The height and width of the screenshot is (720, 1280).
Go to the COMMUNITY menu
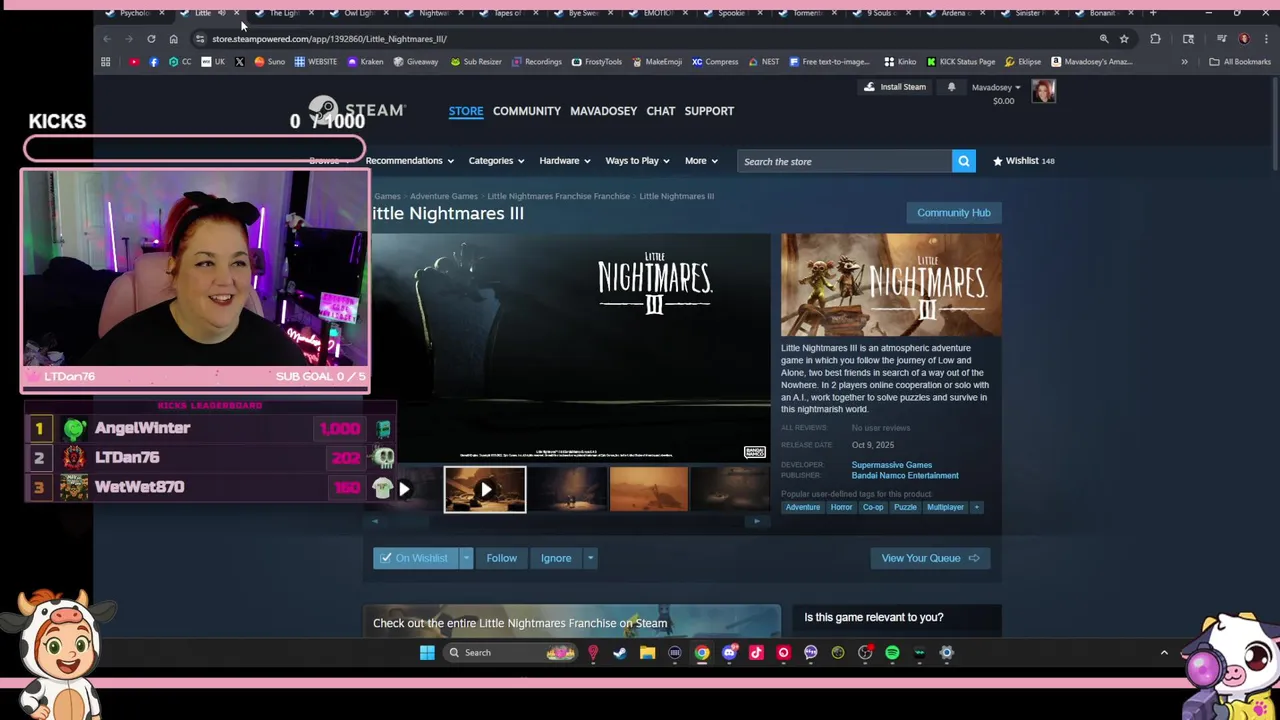[x=527, y=111]
